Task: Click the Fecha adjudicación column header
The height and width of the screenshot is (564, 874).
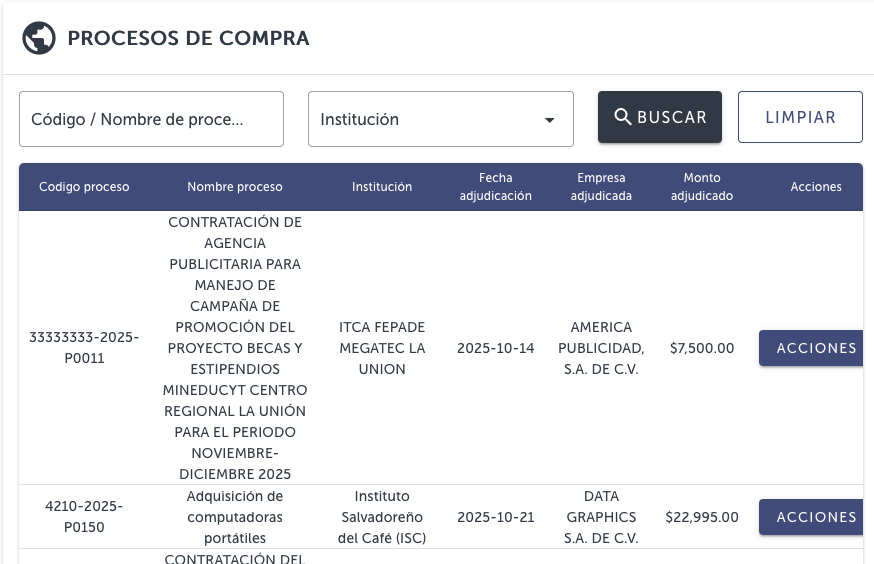Action: pos(495,187)
